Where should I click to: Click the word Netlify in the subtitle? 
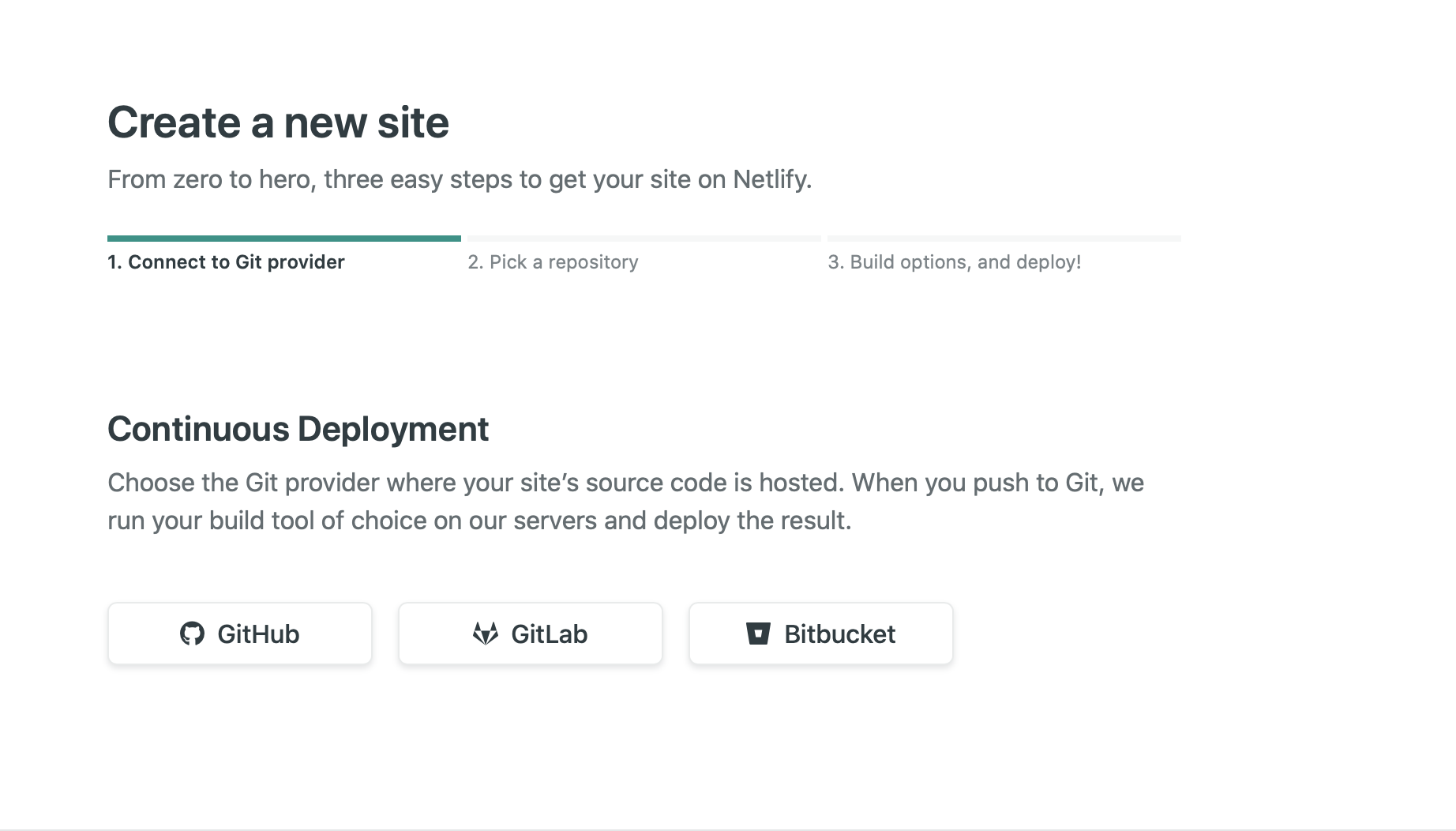coord(771,180)
